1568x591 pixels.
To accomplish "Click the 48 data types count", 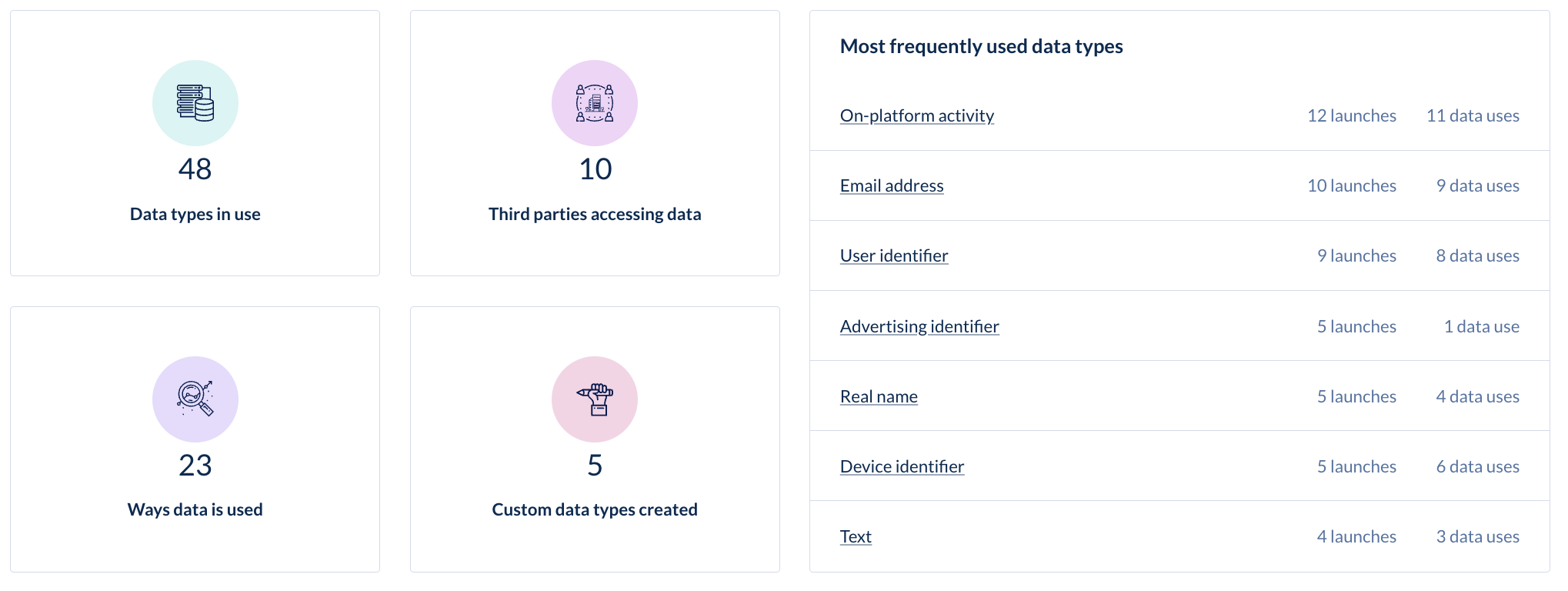I will tap(195, 169).
